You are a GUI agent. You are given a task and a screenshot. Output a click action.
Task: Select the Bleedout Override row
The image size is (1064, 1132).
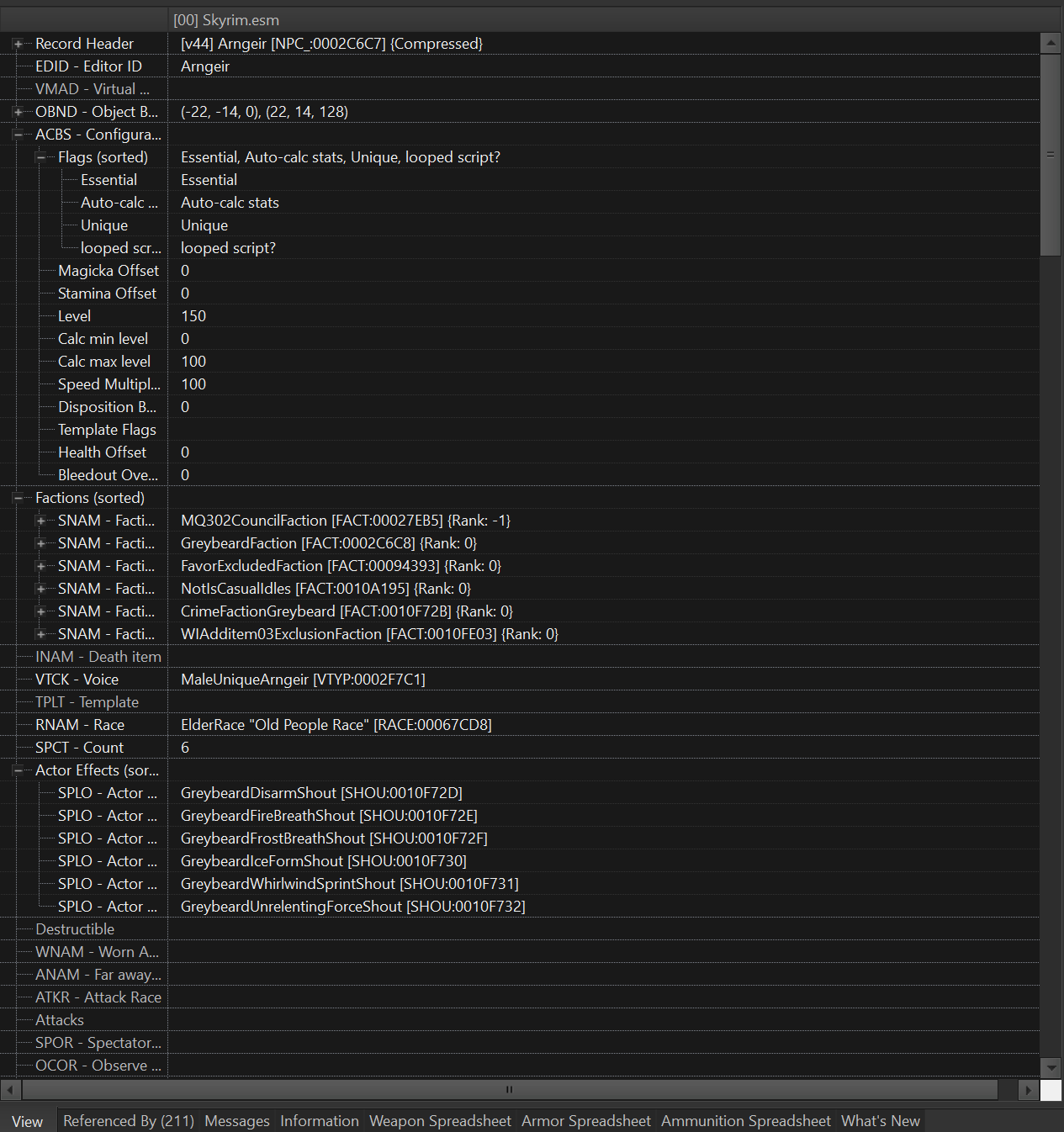[520, 475]
